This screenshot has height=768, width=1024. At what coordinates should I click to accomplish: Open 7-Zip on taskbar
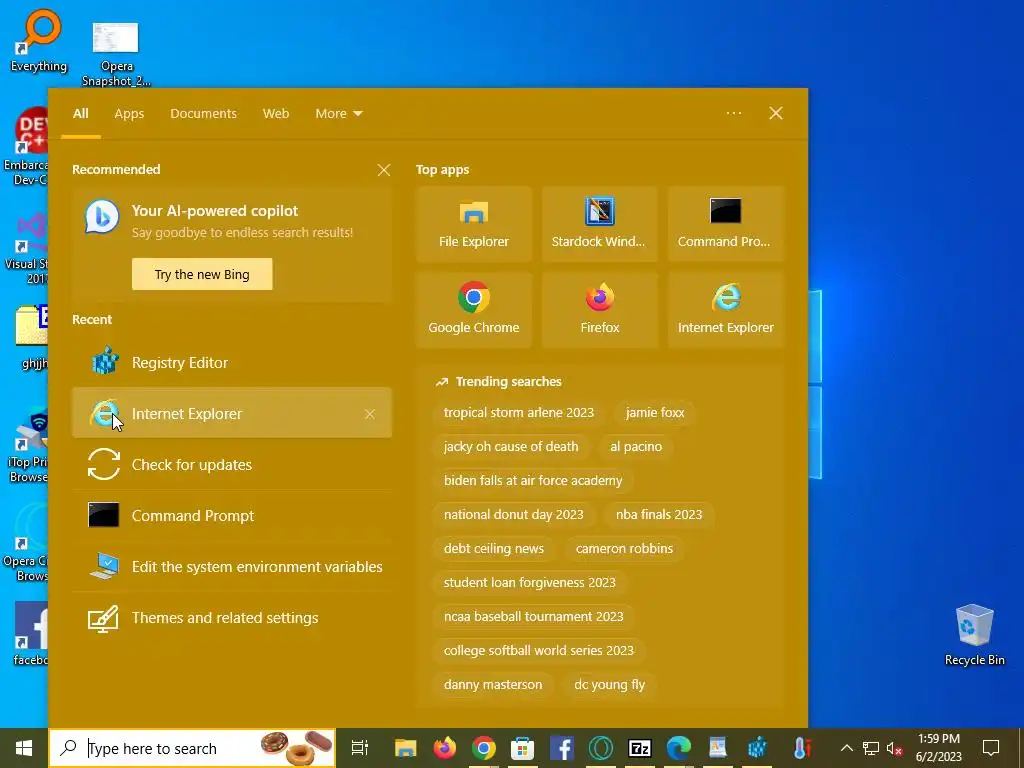point(639,748)
